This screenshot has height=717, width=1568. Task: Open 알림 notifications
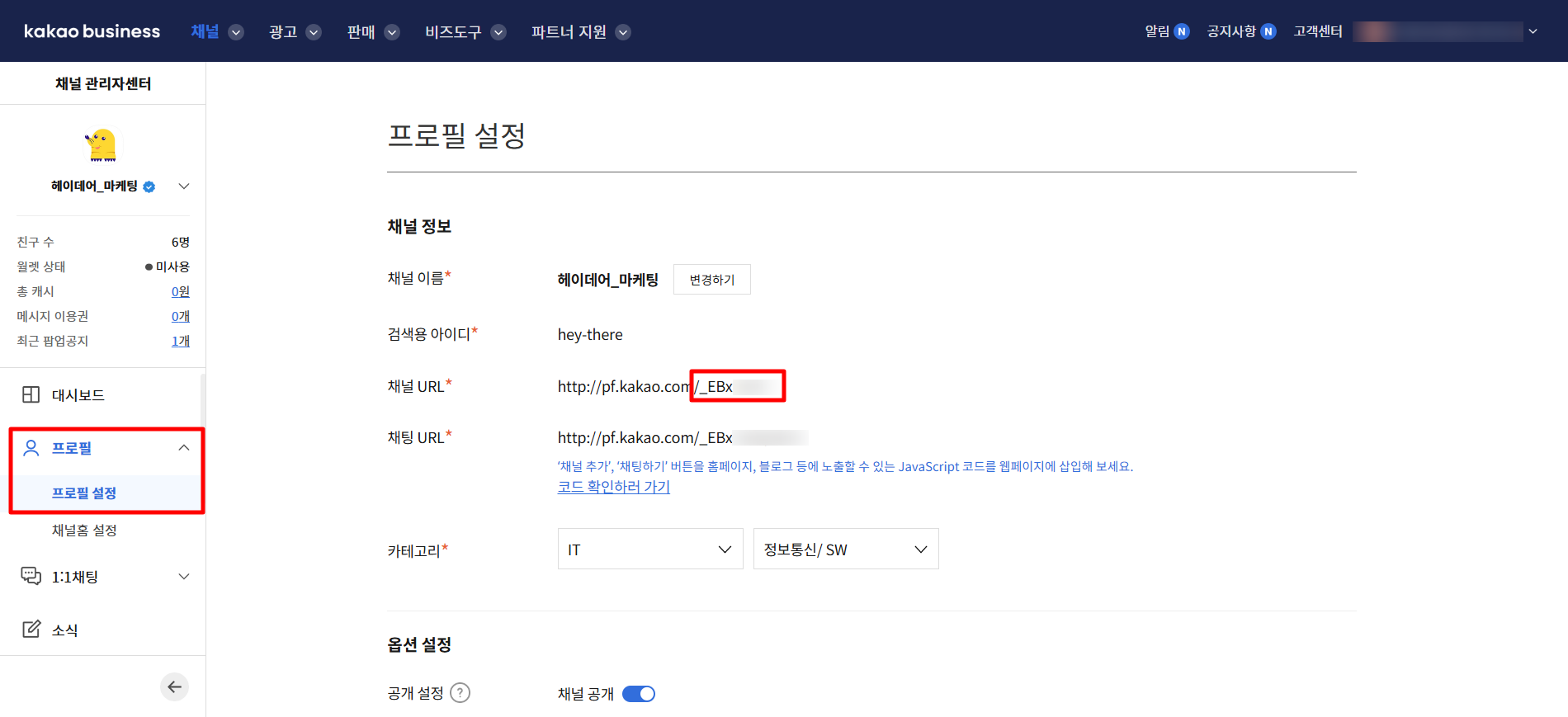[1157, 31]
